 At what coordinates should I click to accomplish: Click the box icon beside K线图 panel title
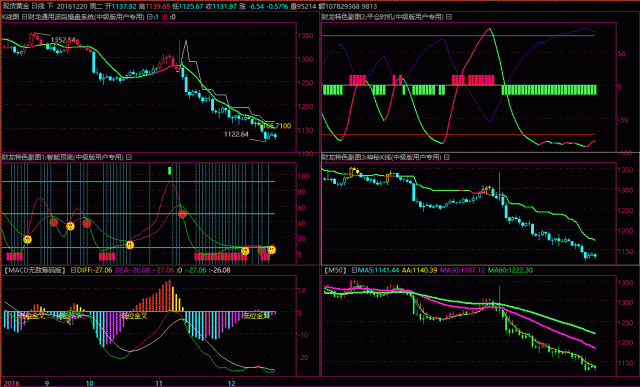click(x=149, y=17)
